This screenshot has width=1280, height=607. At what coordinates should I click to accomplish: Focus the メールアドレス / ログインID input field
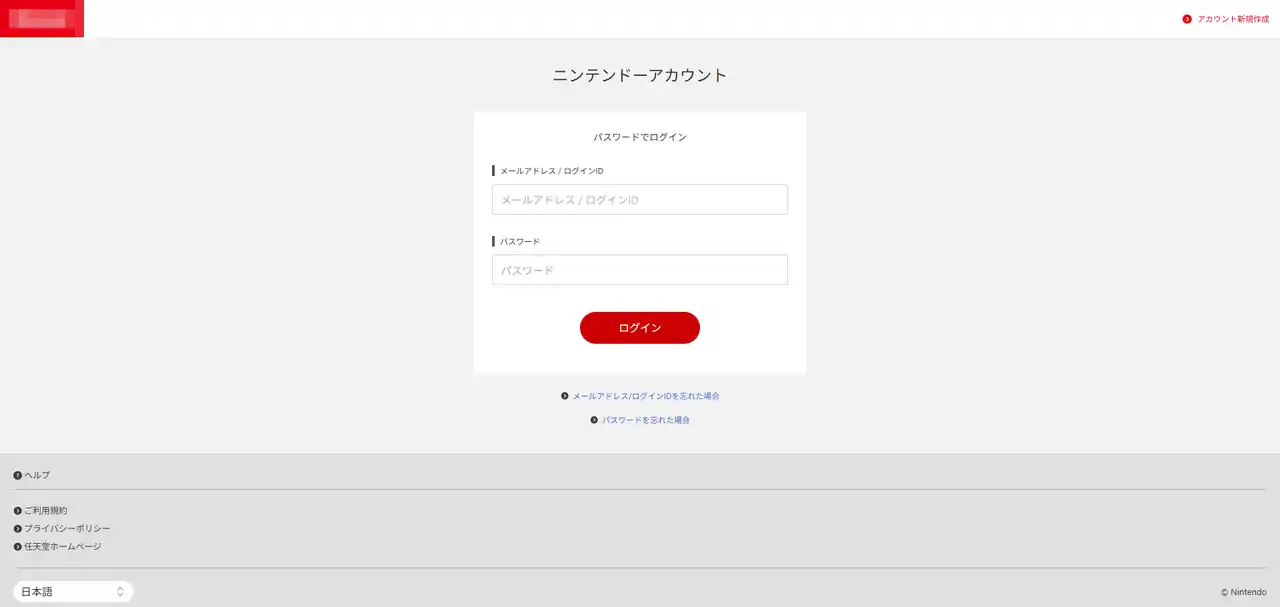click(640, 199)
